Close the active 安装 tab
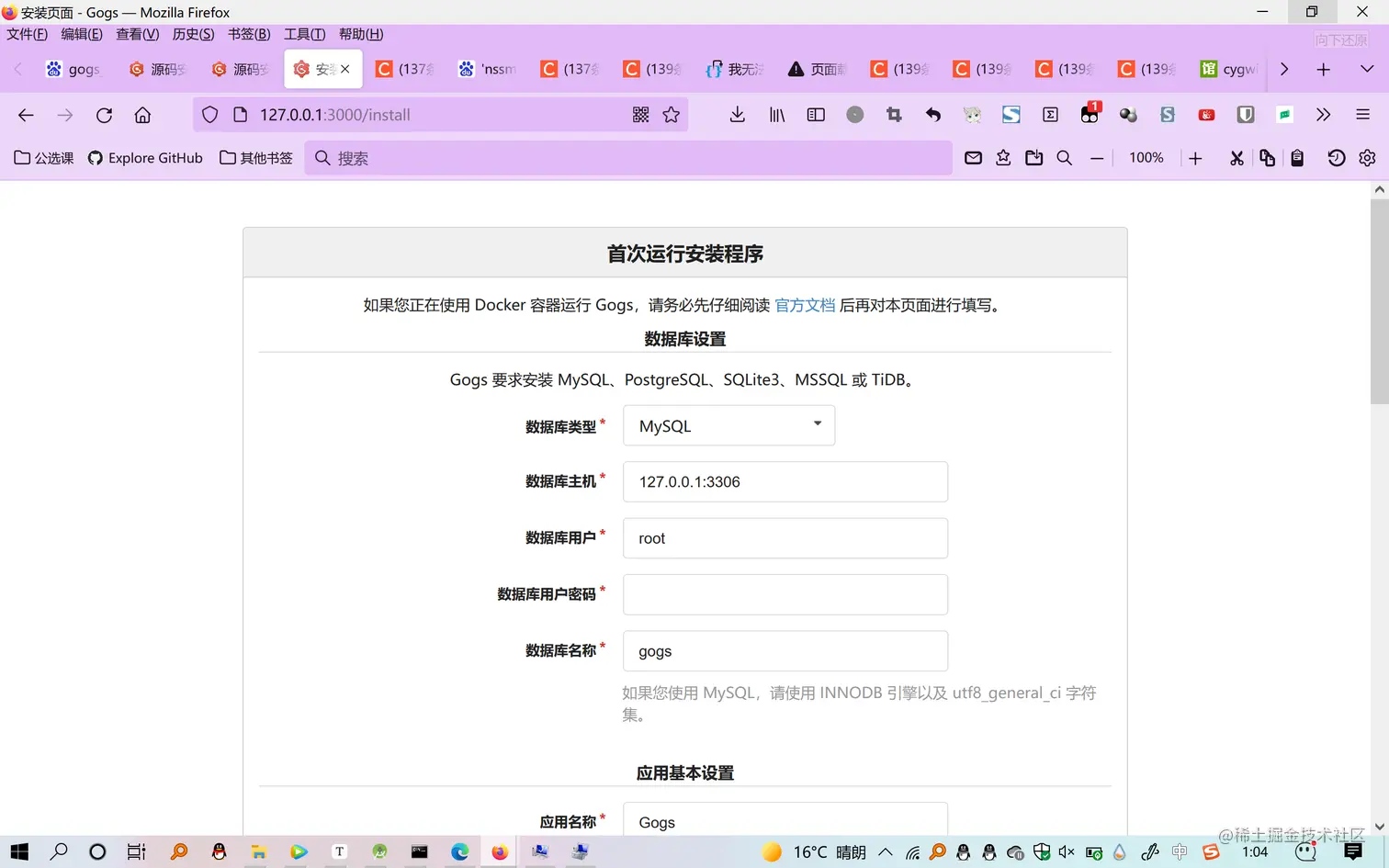The width and height of the screenshot is (1389, 868). 345,69
